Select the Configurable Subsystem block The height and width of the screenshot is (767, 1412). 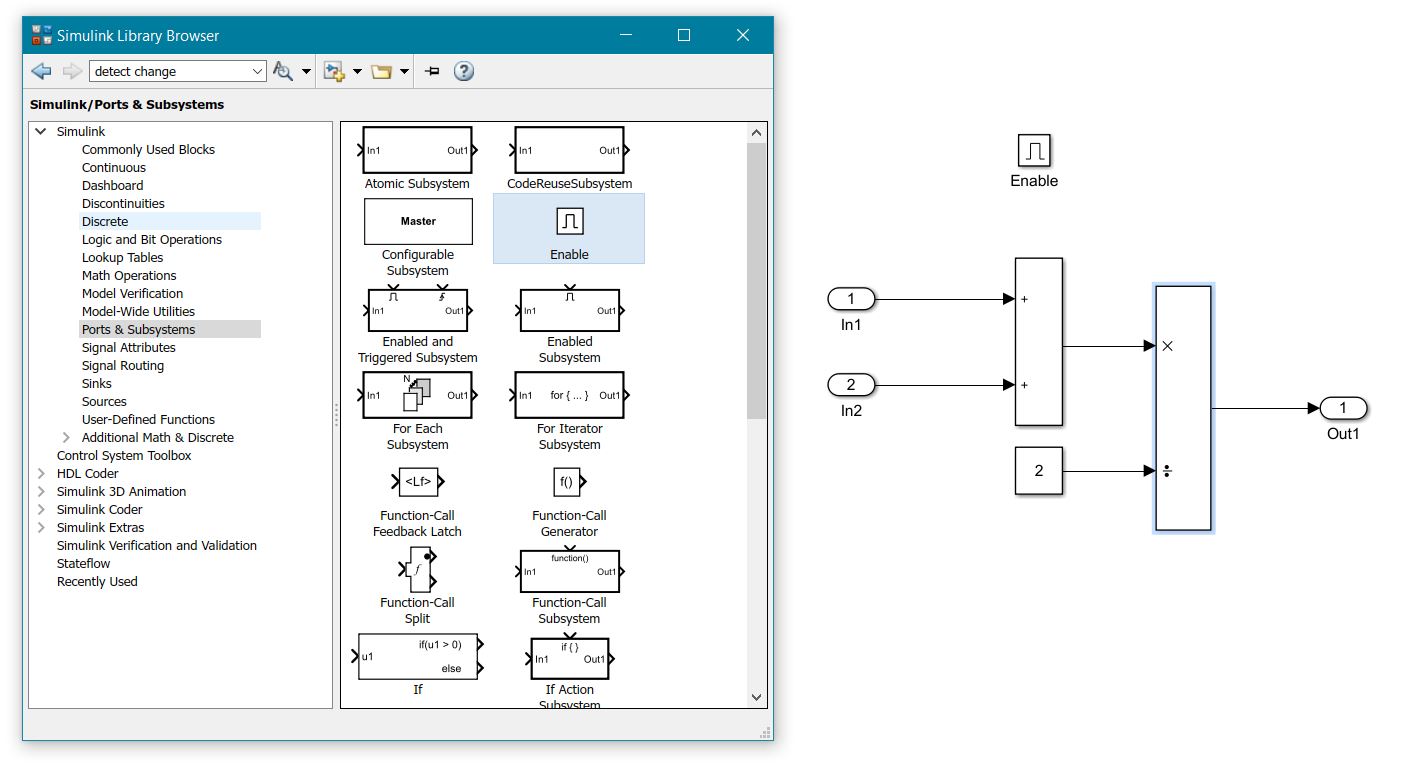[x=417, y=220]
